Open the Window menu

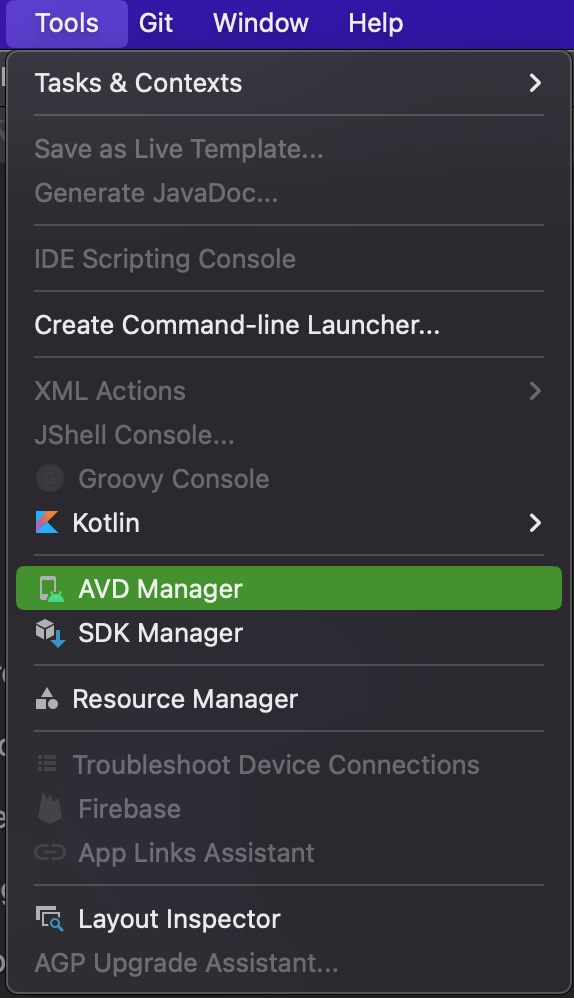[261, 23]
